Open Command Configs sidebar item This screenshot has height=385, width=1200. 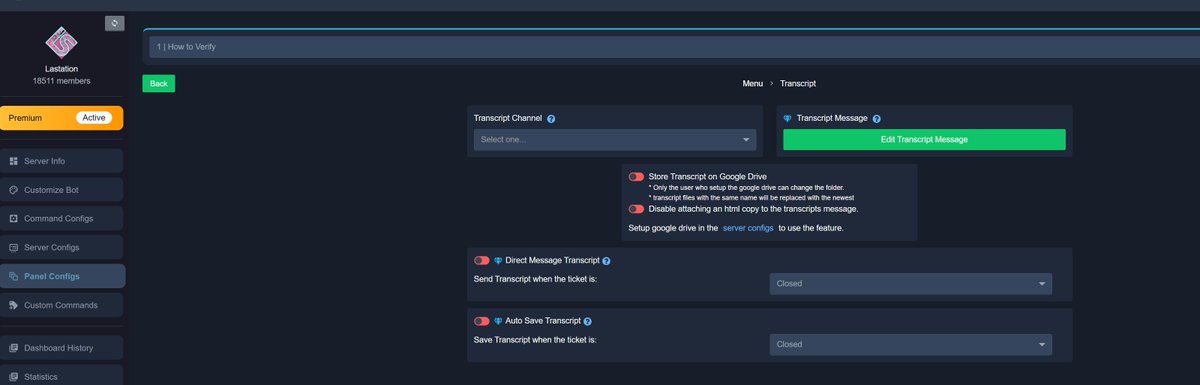pos(62,218)
